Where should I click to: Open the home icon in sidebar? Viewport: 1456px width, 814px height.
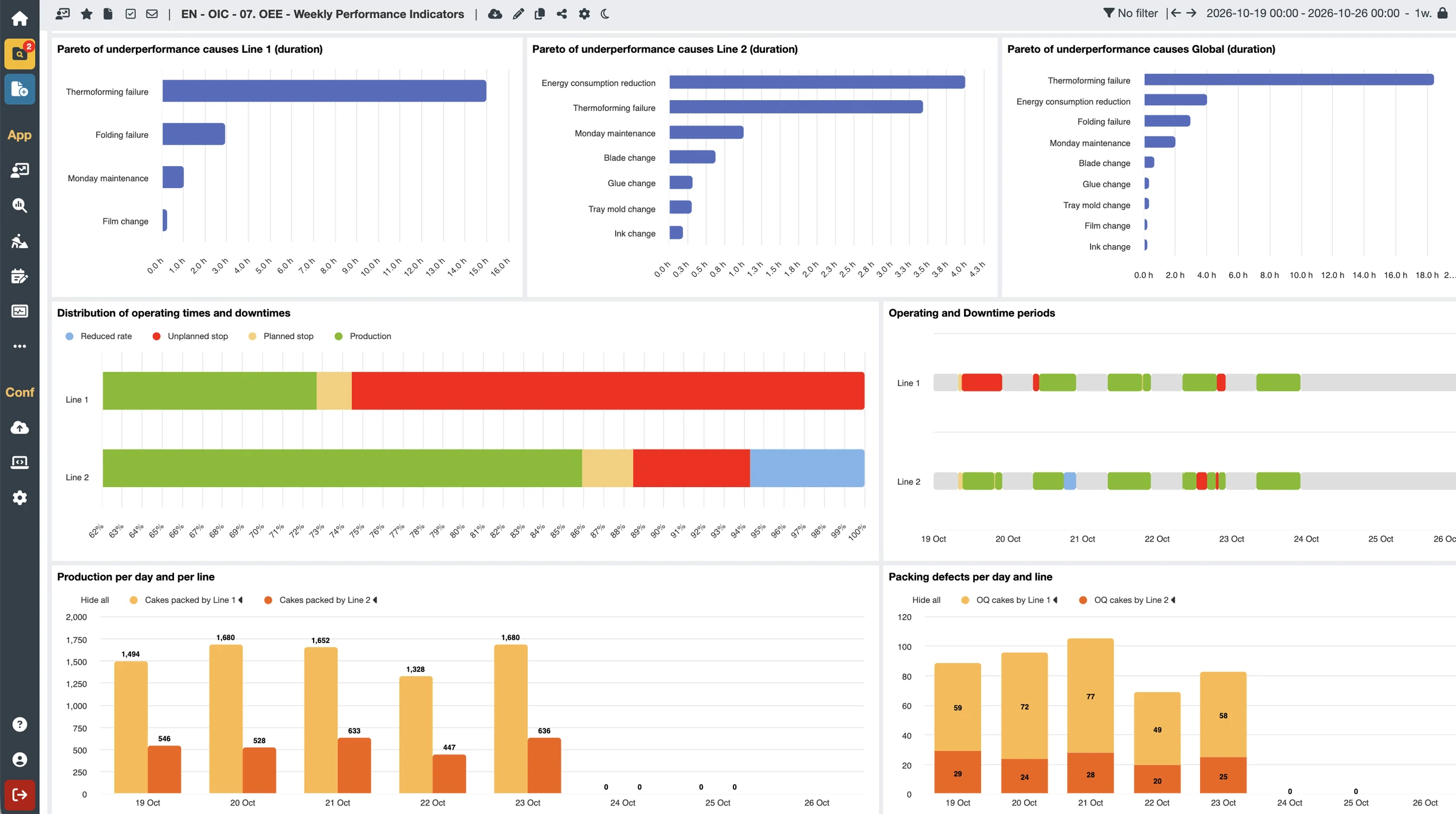click(x=19, y=18)
